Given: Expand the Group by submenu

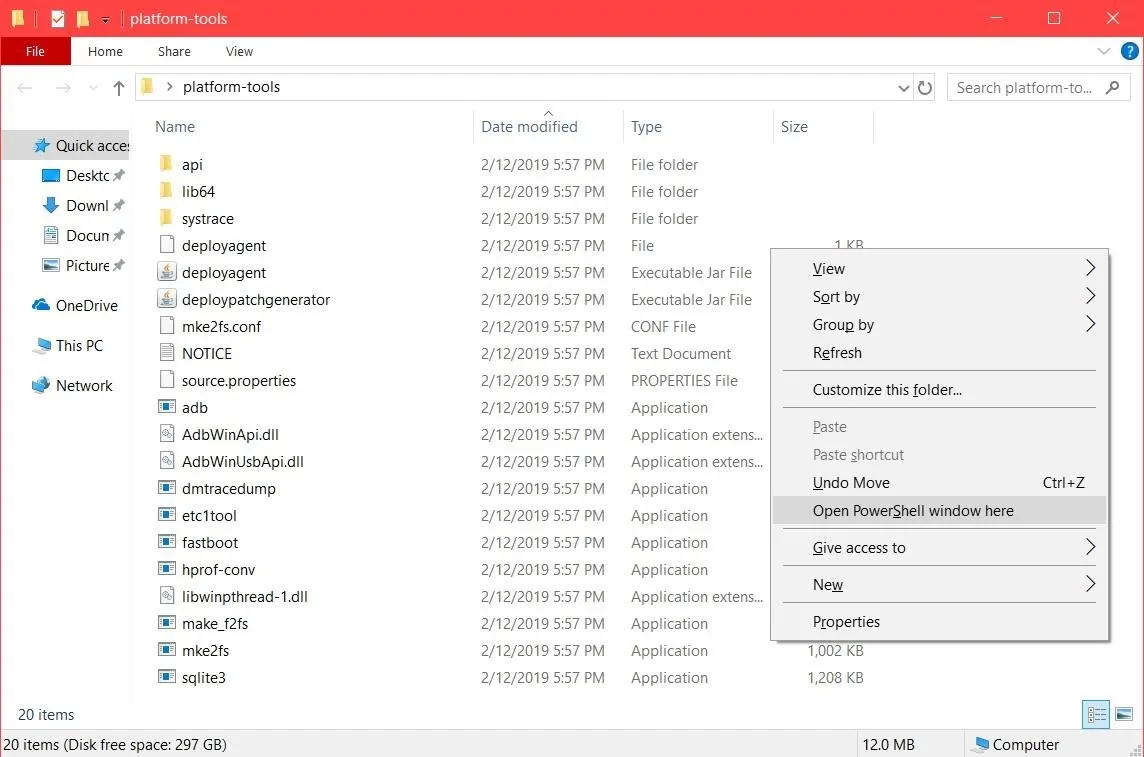Looking at the screenshot, I should [1090, 324].
